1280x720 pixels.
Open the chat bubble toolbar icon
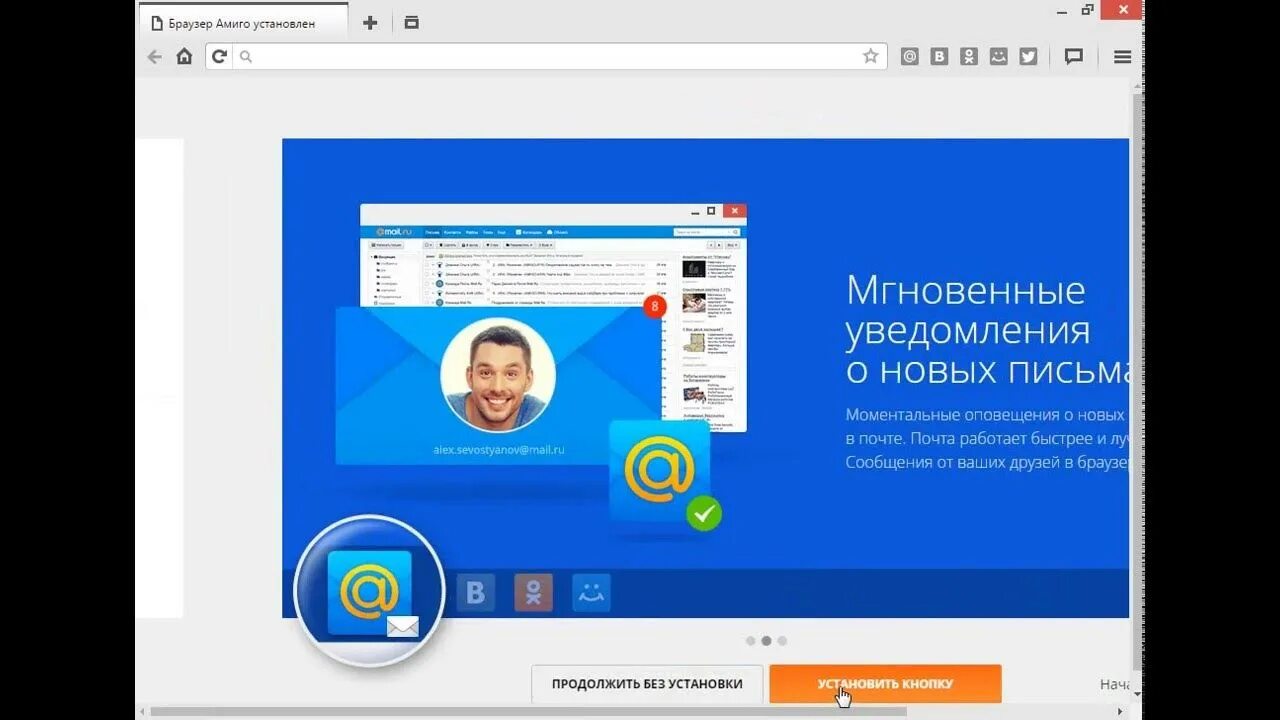tap(1074, 57)
